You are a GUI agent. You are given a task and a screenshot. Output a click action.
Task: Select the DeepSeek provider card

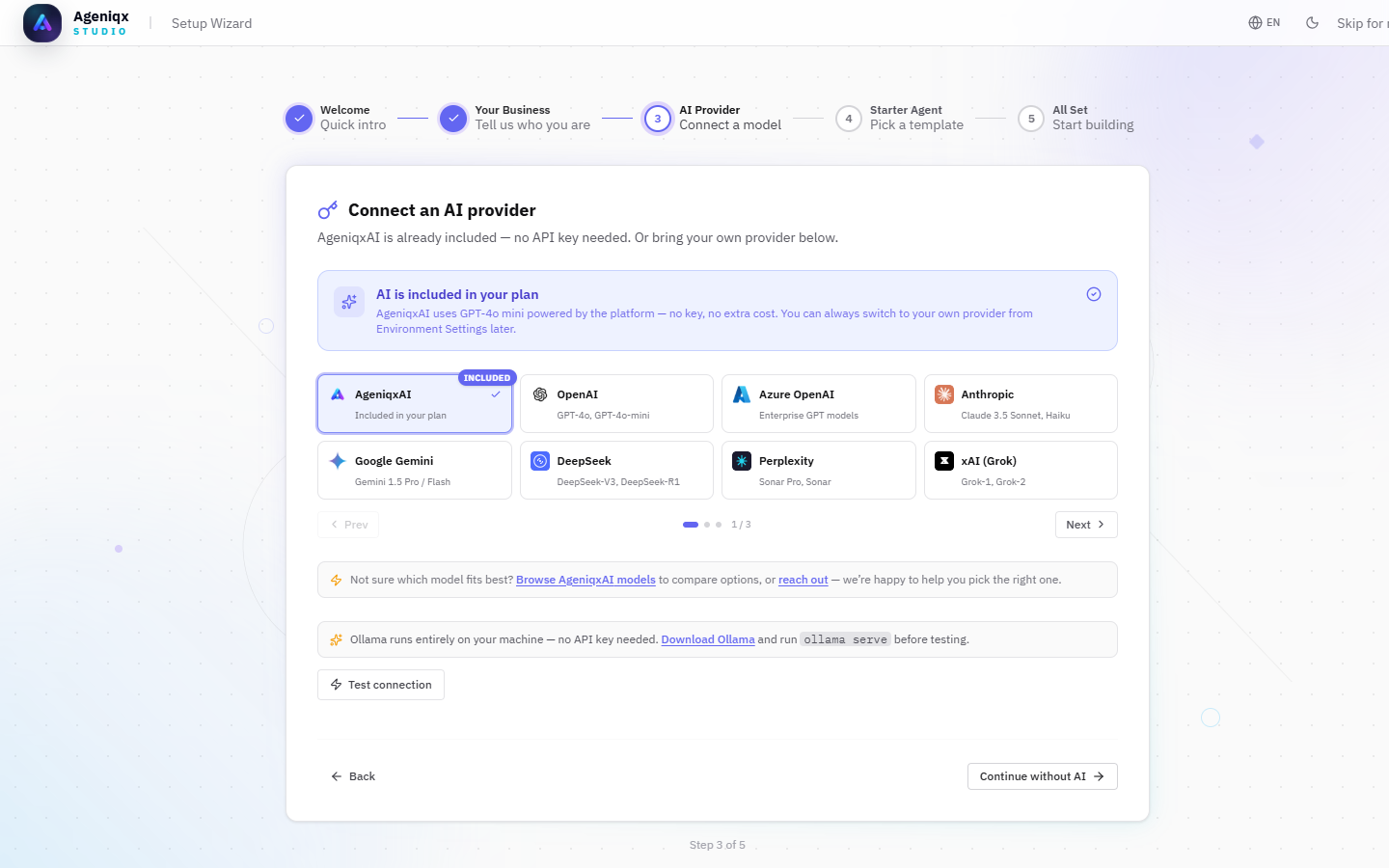click(x=617, y=471)
